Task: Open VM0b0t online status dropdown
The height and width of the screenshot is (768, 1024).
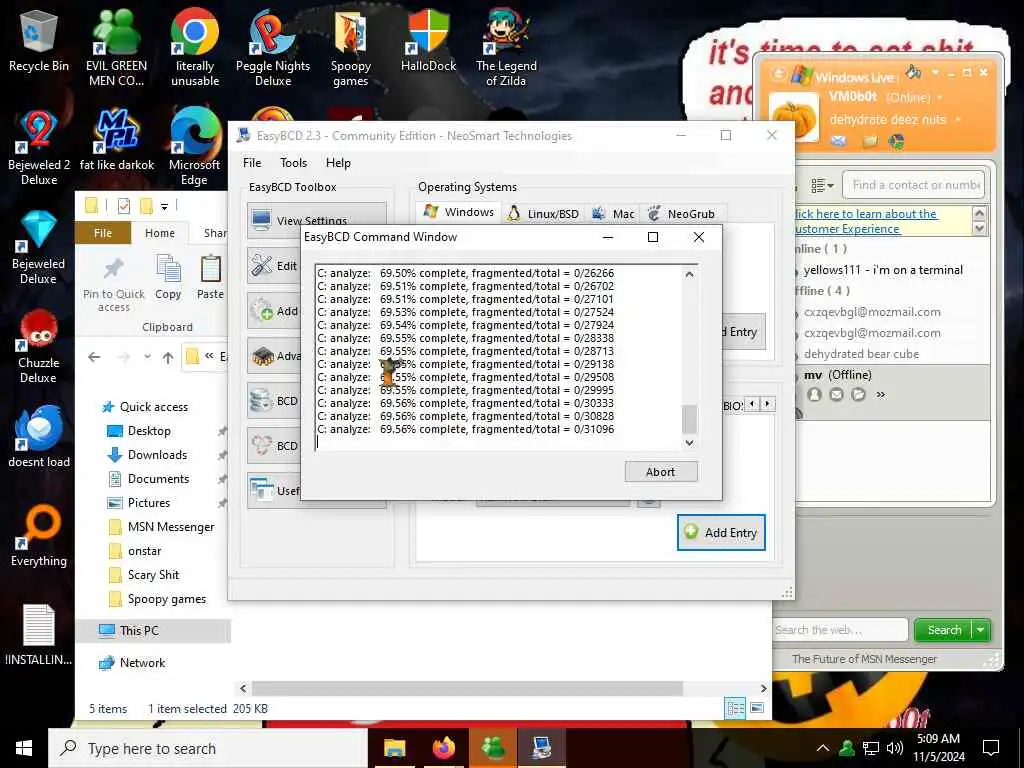Action: point(940,98)
